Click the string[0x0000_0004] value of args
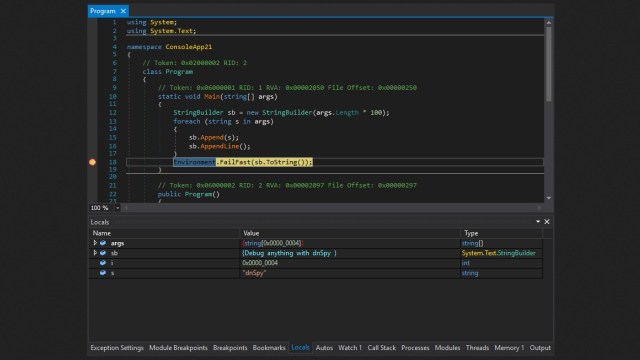 pyautogui.click(x=273, y=243)
